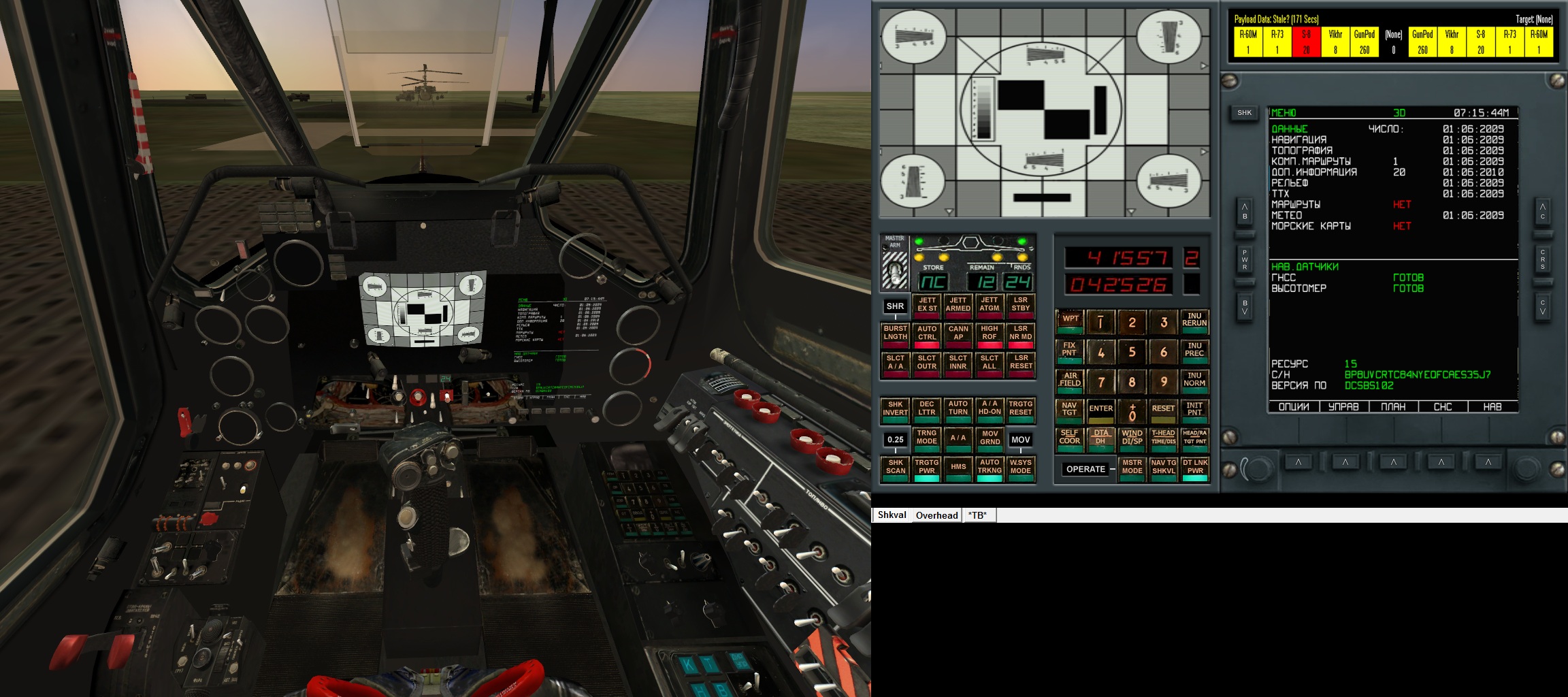This screenshot has width=1568, height=697.
Task: Flip the Master Arm toggle switch
Action: pyautogui.click(x=895, y=270)
